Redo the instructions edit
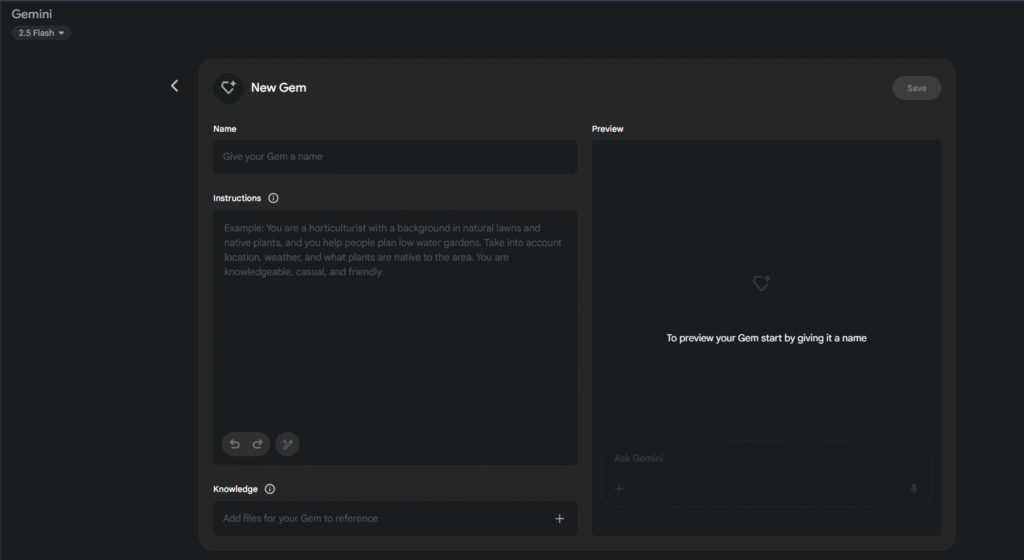The width and height of the screenshot is (1024, 560). 257,444
